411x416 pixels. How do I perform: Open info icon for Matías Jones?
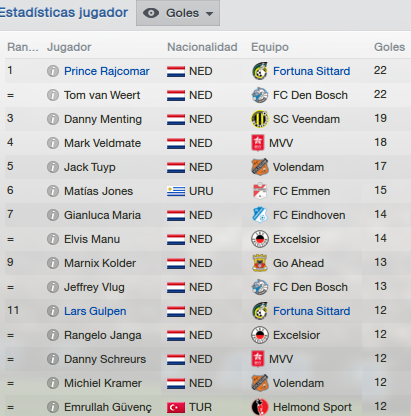pyautogui.click(x=53, y=191)
